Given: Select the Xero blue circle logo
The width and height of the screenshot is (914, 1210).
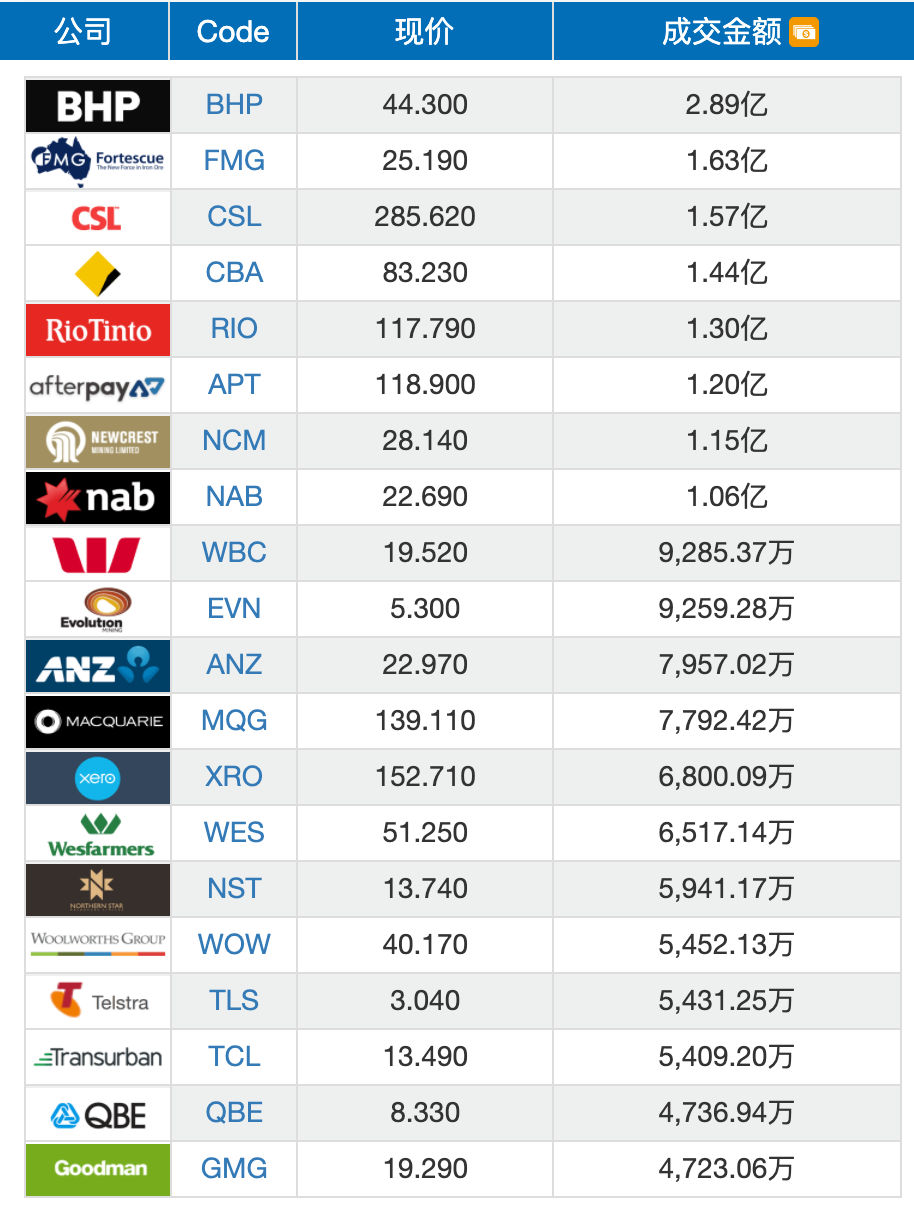Looking at the screenshot, I should 98,778.
